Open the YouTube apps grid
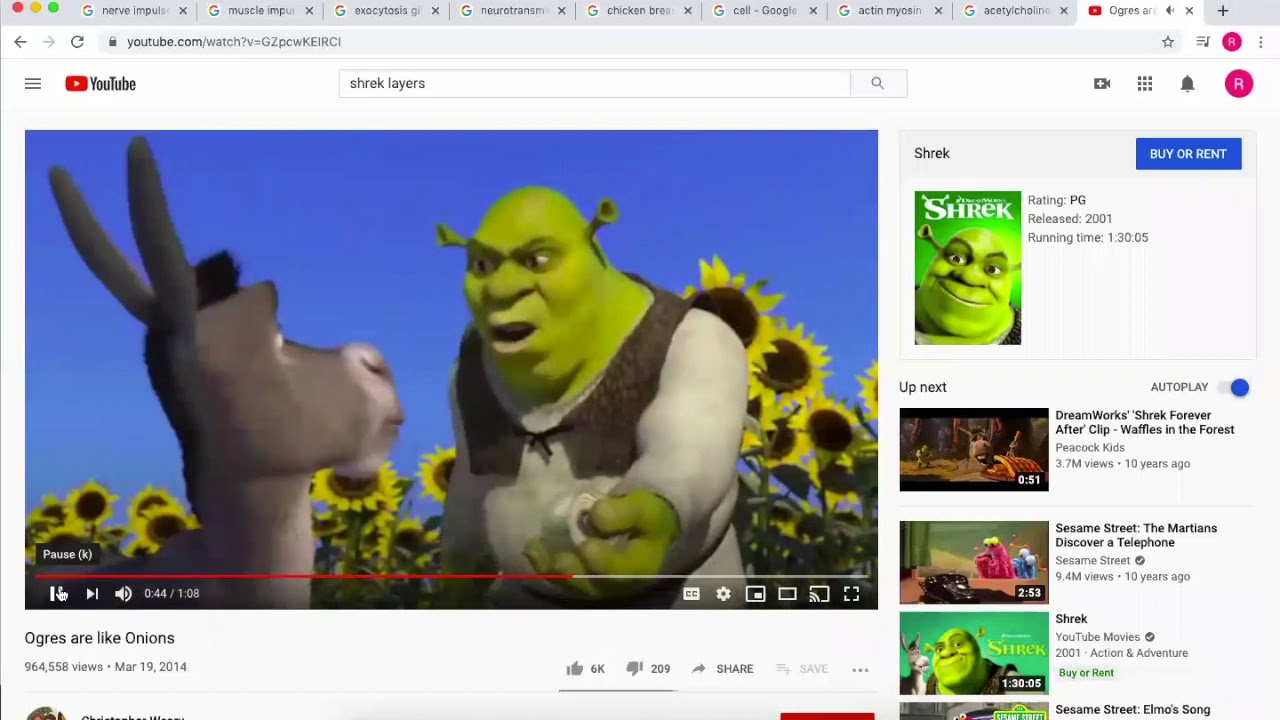Screen dimensions: 1280x720 pyautogui.click(x=1145, y=84)
